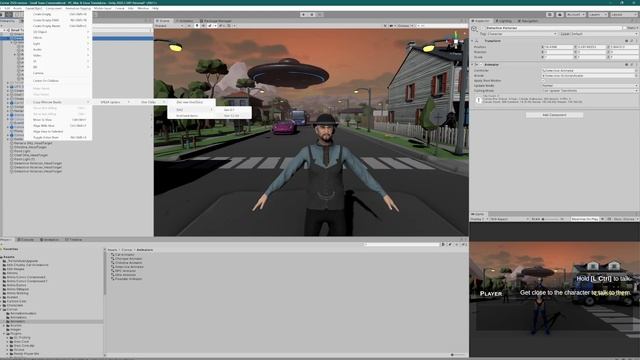Collapse the Transform component
This screenshot has height=360, width=640.
coord(473,41)
